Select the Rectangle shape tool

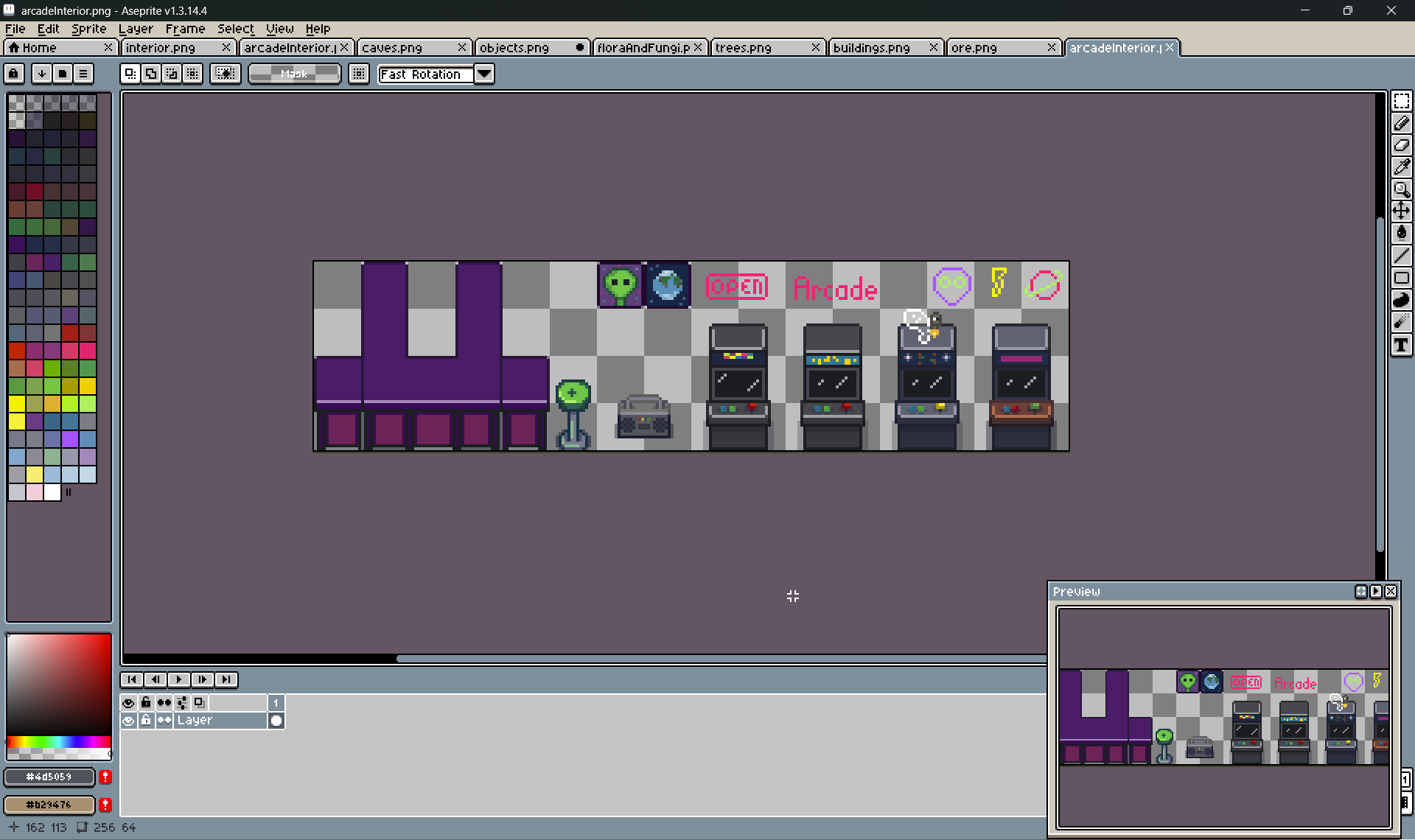[x=1401, y=279]
